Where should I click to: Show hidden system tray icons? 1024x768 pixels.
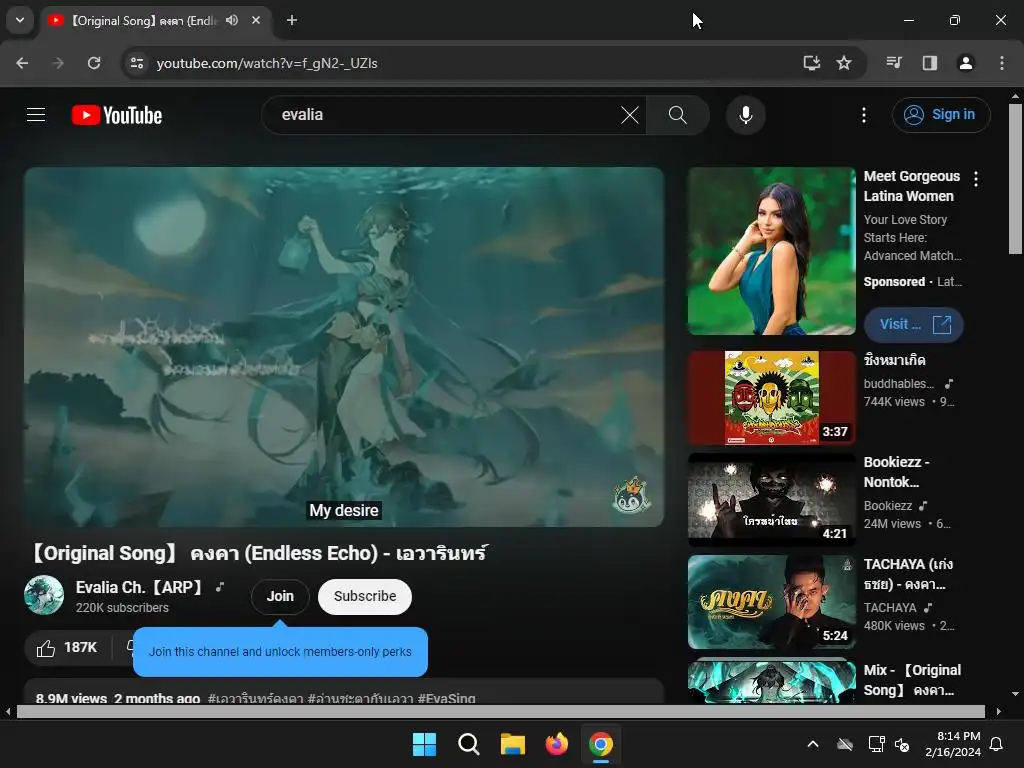tap(813, 744)
